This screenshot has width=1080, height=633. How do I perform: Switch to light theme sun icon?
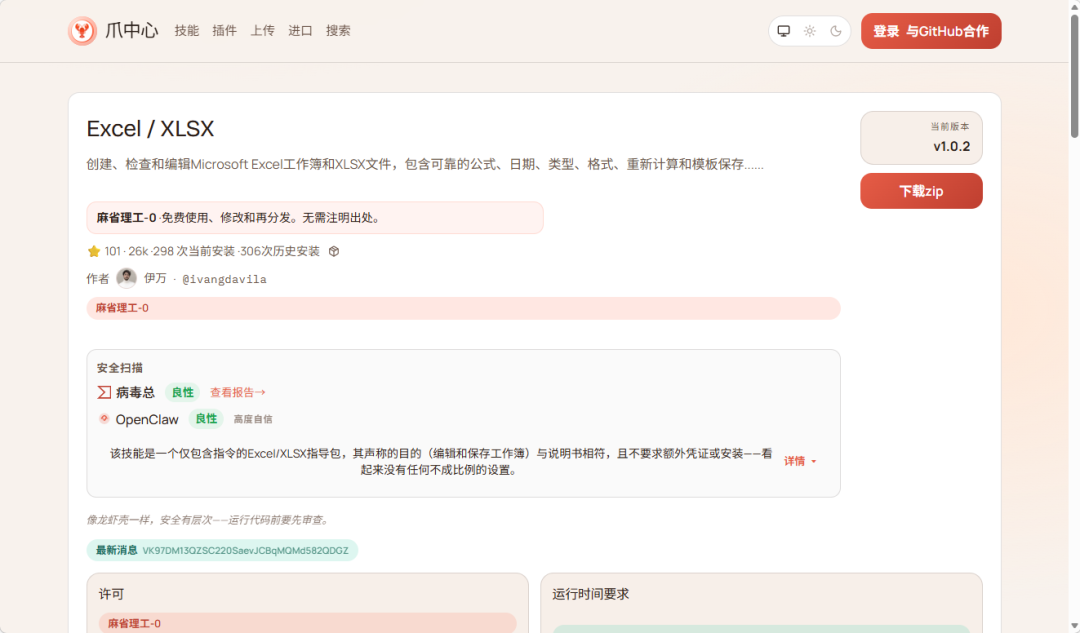pyautogui.click(x=810, y=31)
